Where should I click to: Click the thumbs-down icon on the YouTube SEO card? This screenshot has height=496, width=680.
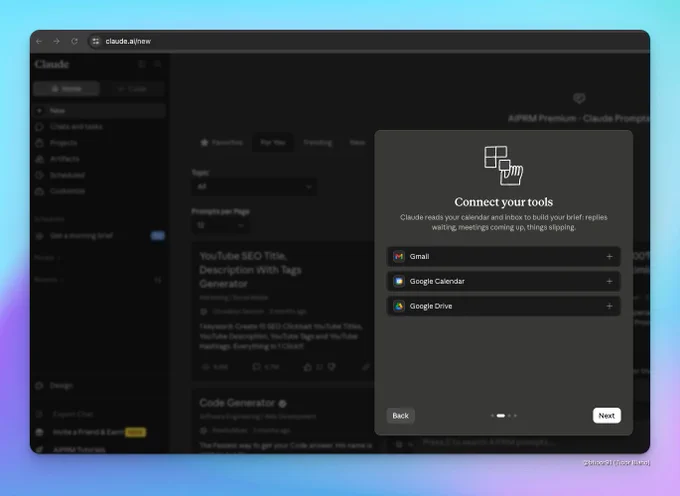tap(332, 367)
